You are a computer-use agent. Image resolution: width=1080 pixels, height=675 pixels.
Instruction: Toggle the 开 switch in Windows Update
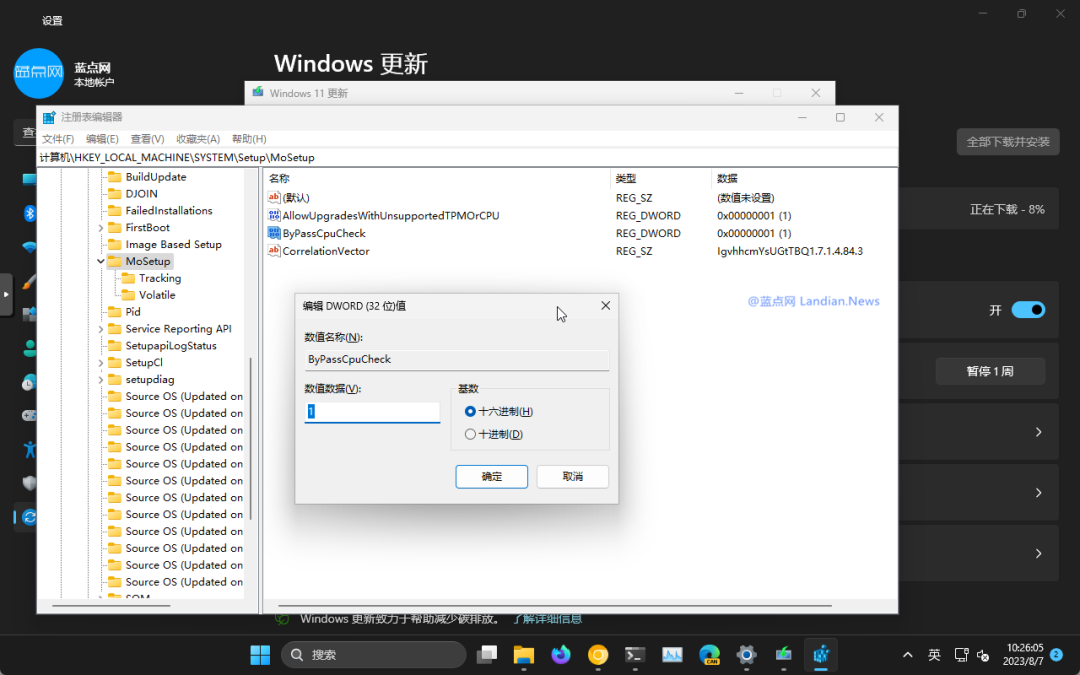1028,310
